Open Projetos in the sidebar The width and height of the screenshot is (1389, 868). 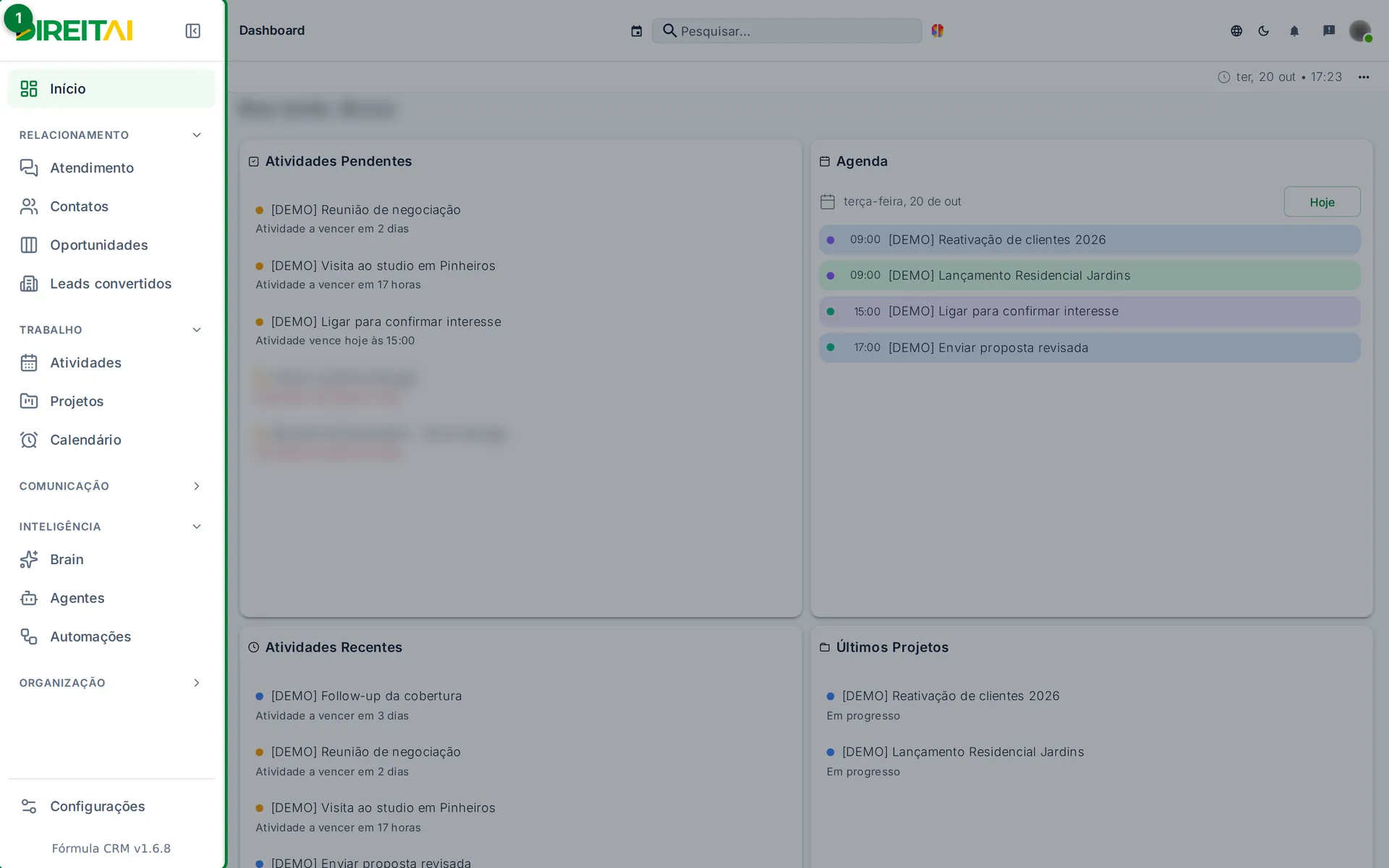111,401
